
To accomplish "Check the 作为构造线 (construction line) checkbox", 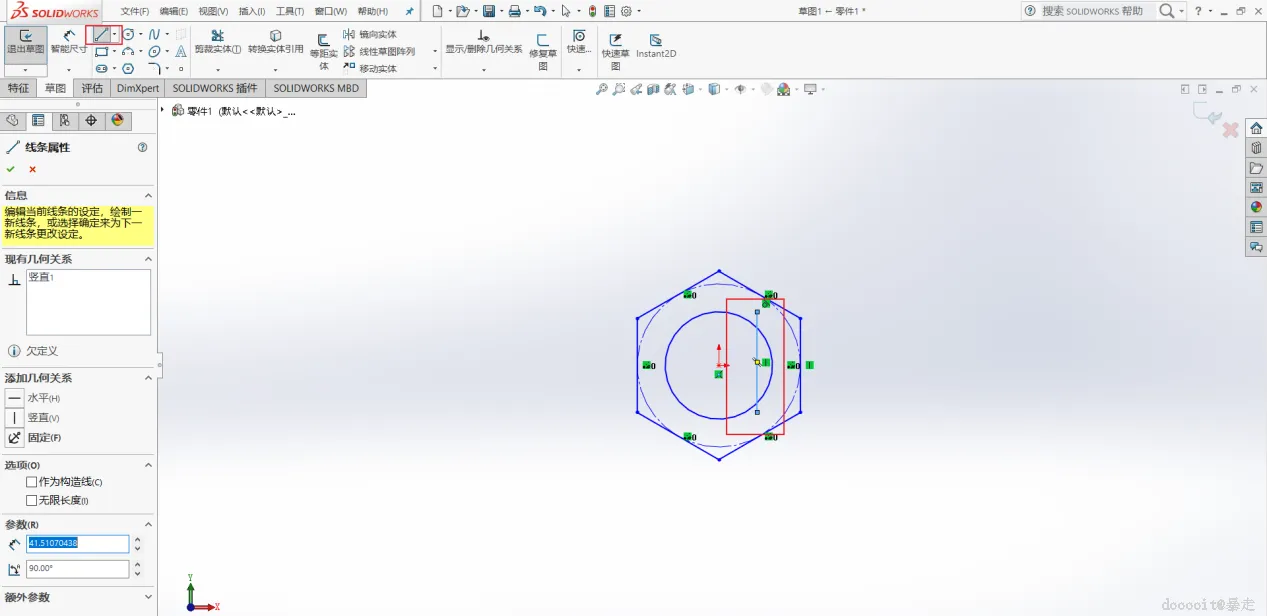I will coord(32,482).
